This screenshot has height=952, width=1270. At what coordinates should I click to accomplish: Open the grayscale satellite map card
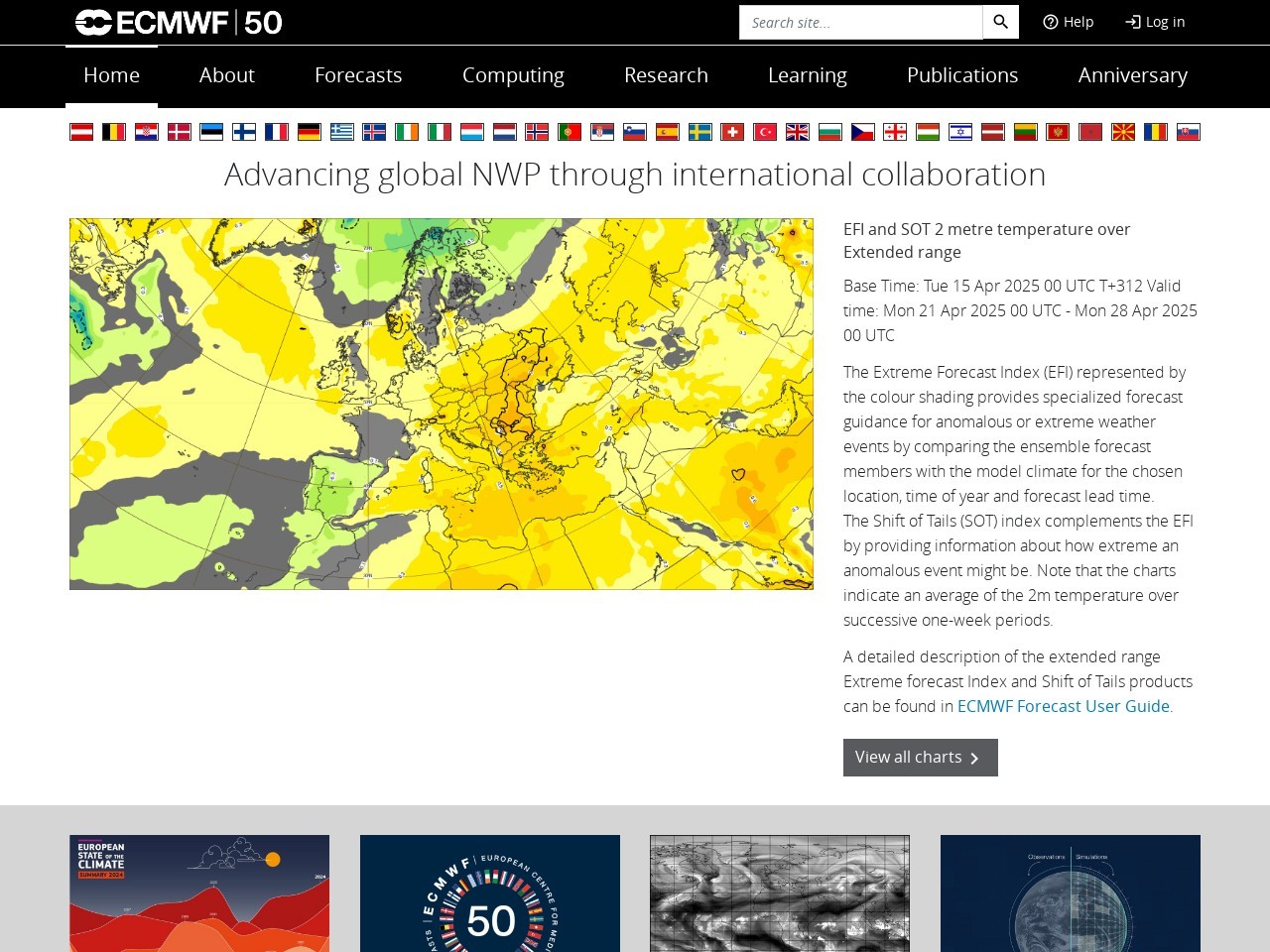[x=780, y=893]
